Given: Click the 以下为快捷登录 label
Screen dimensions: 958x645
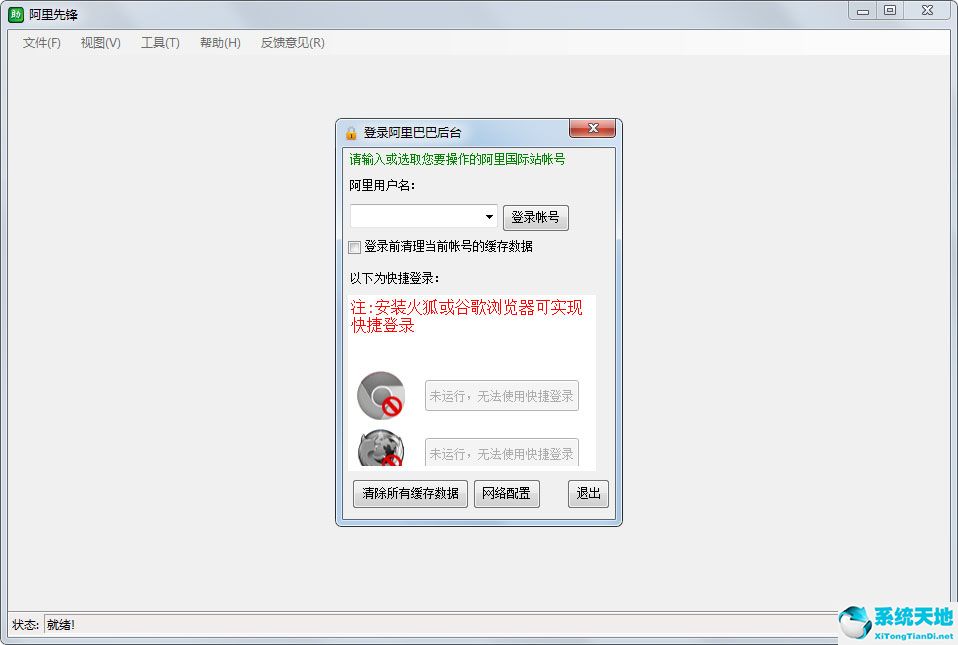Looking at the screenshot, I should 394,279.
